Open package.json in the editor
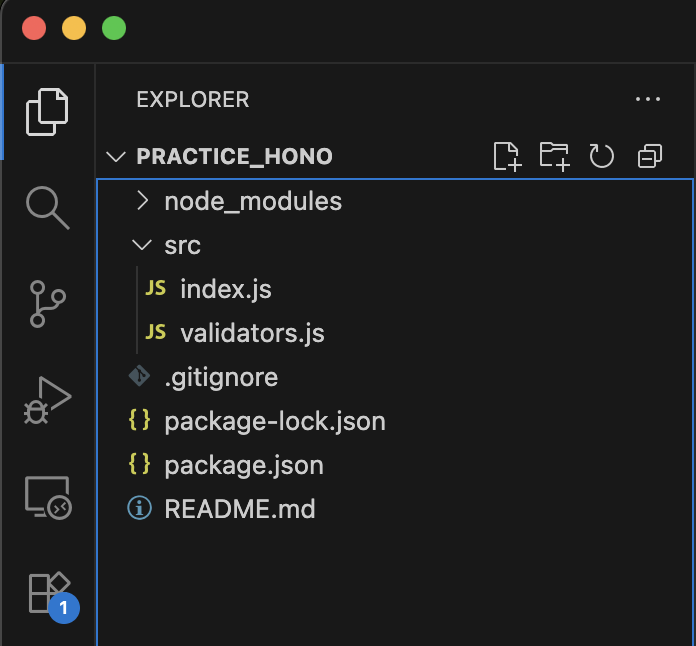Viewport: 696px width, 646px height. tap(243, 465)
